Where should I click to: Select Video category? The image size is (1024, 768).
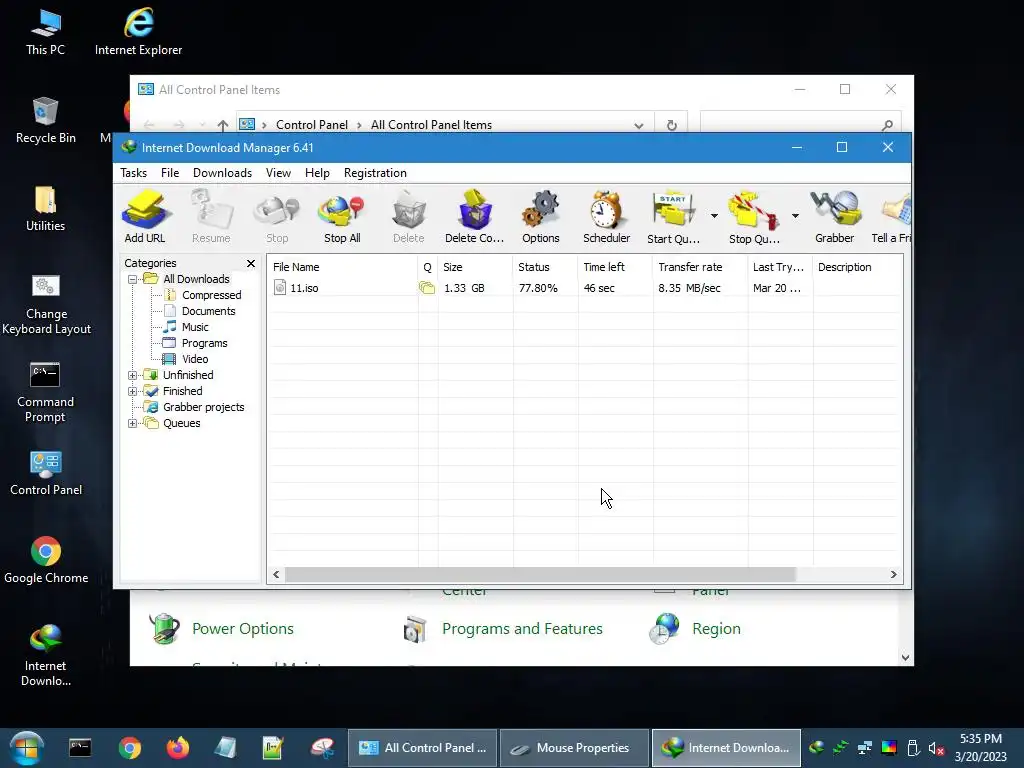click(195, 359)
